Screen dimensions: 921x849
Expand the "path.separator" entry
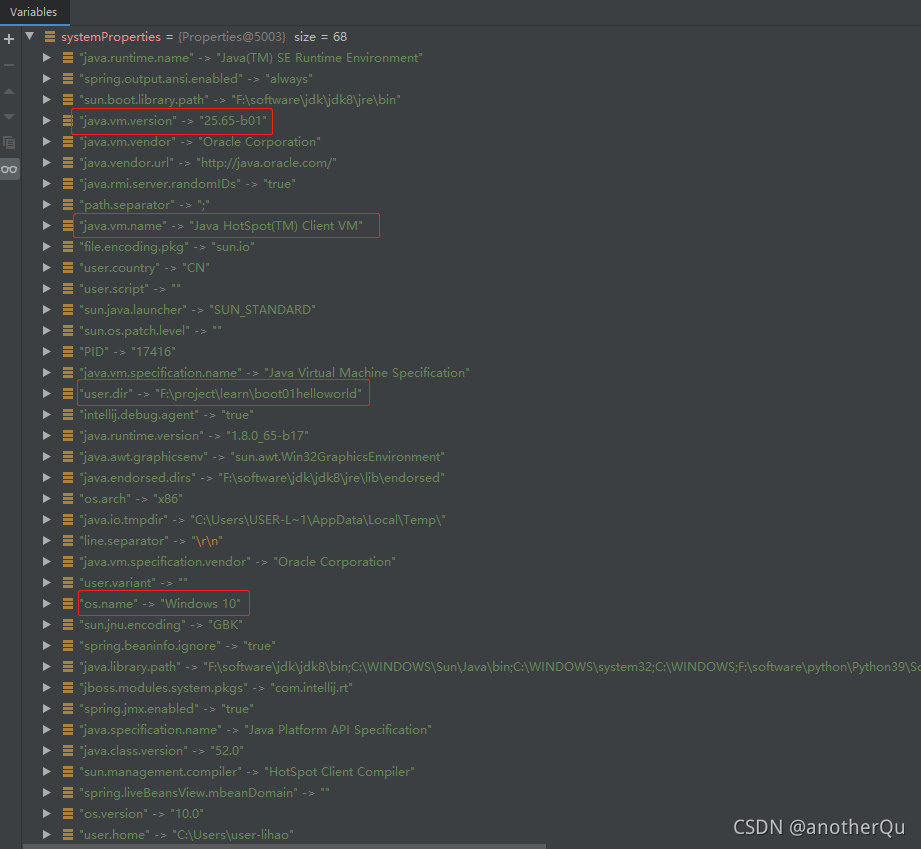click(46, 204)
